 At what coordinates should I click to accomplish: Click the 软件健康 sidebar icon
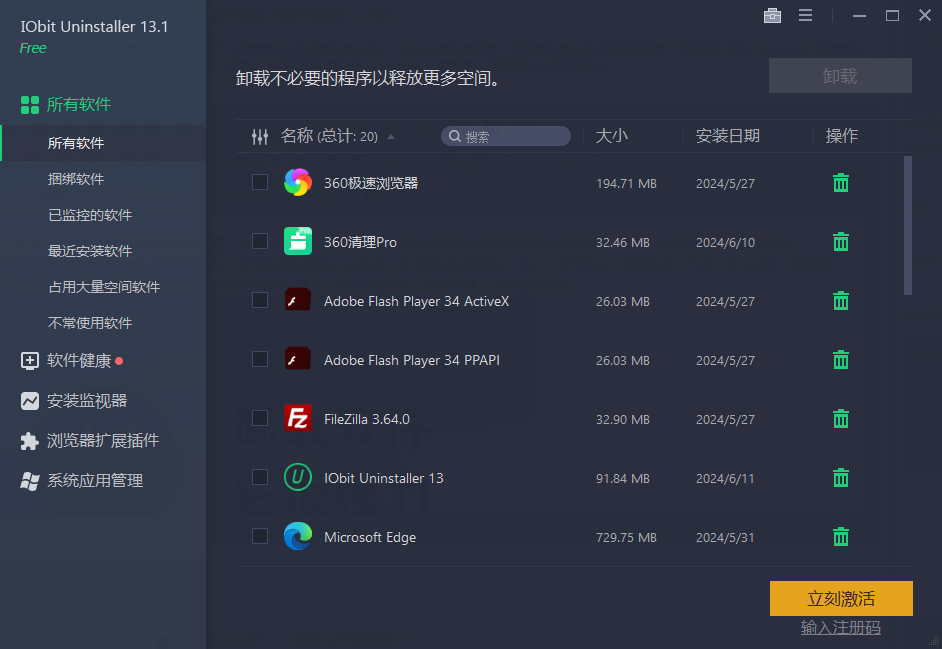coord(29,361)
